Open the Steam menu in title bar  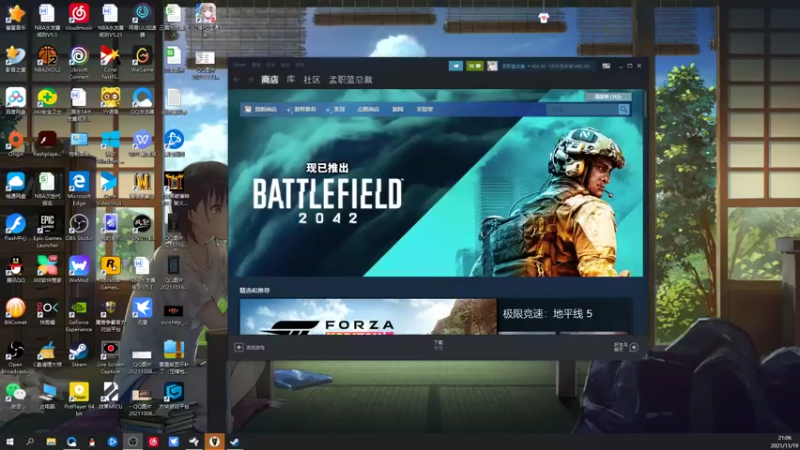click(239, 65)
